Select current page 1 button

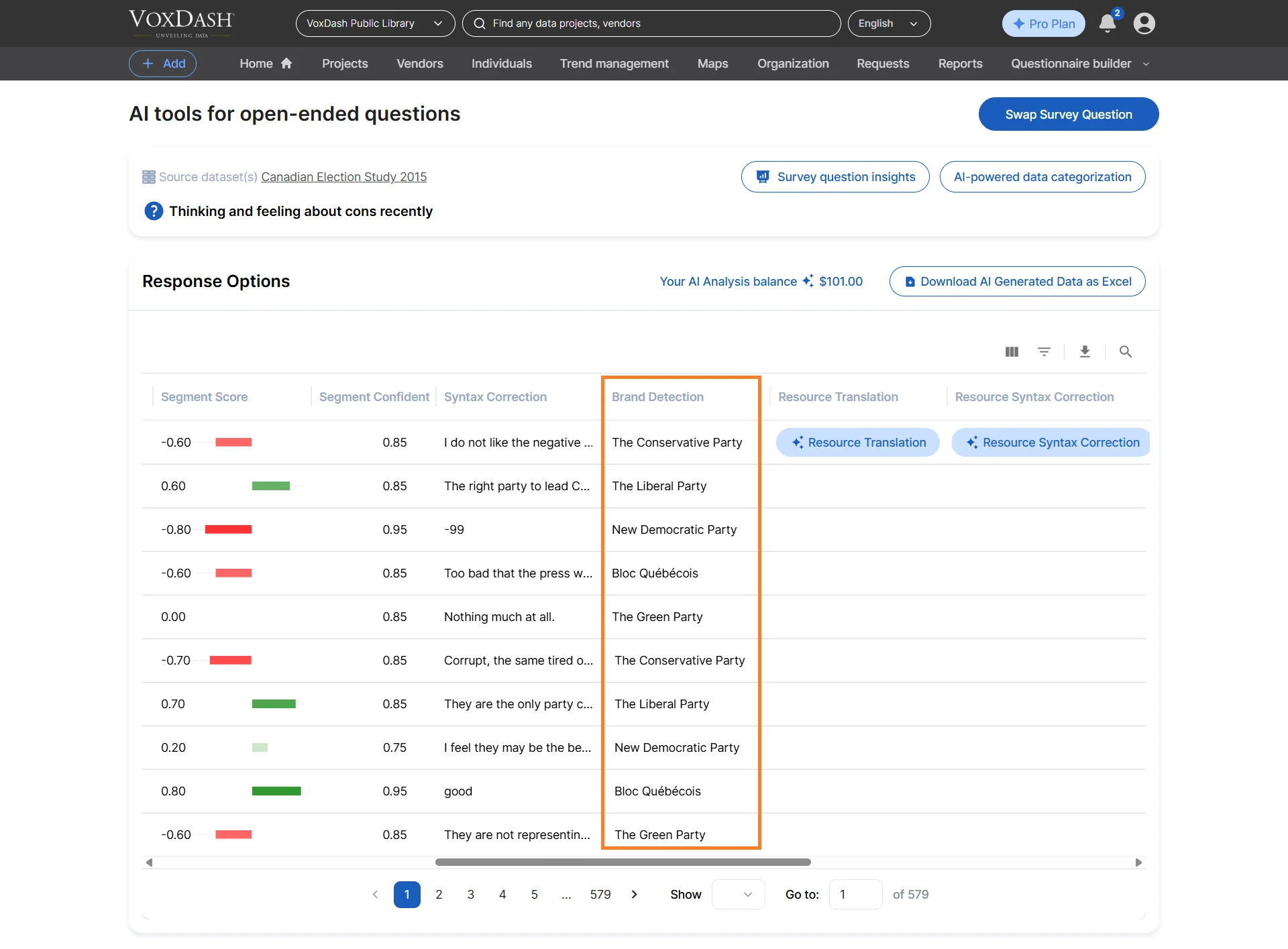pos(407,894)
